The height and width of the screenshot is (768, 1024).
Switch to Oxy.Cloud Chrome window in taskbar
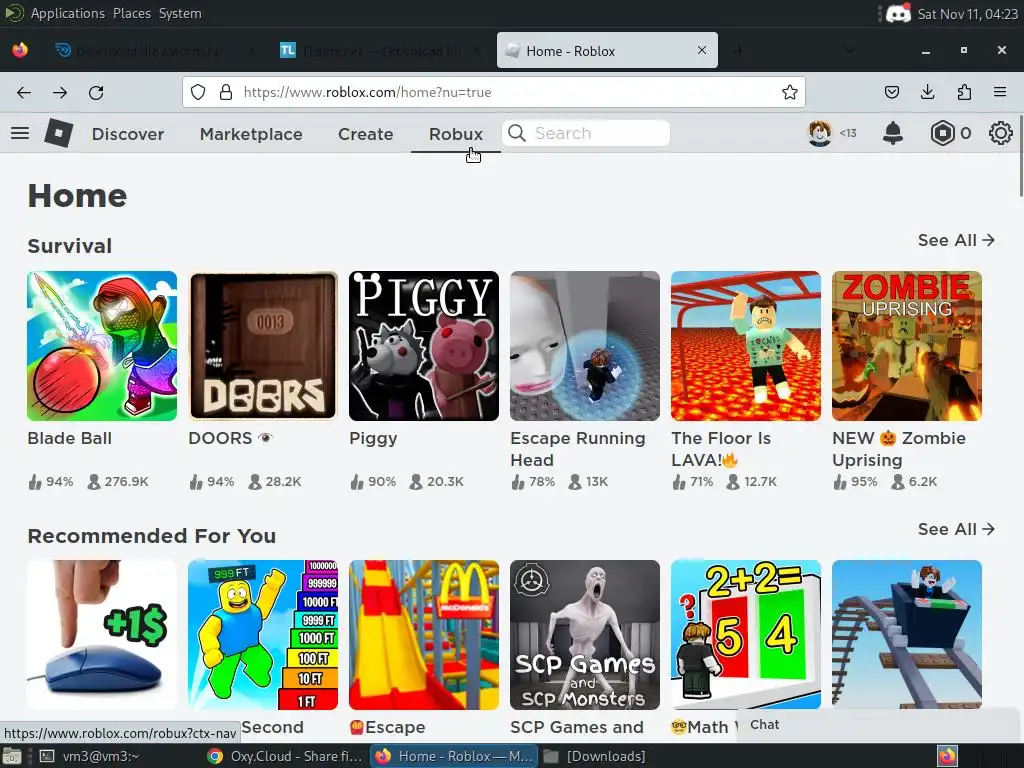click(283, 756)
